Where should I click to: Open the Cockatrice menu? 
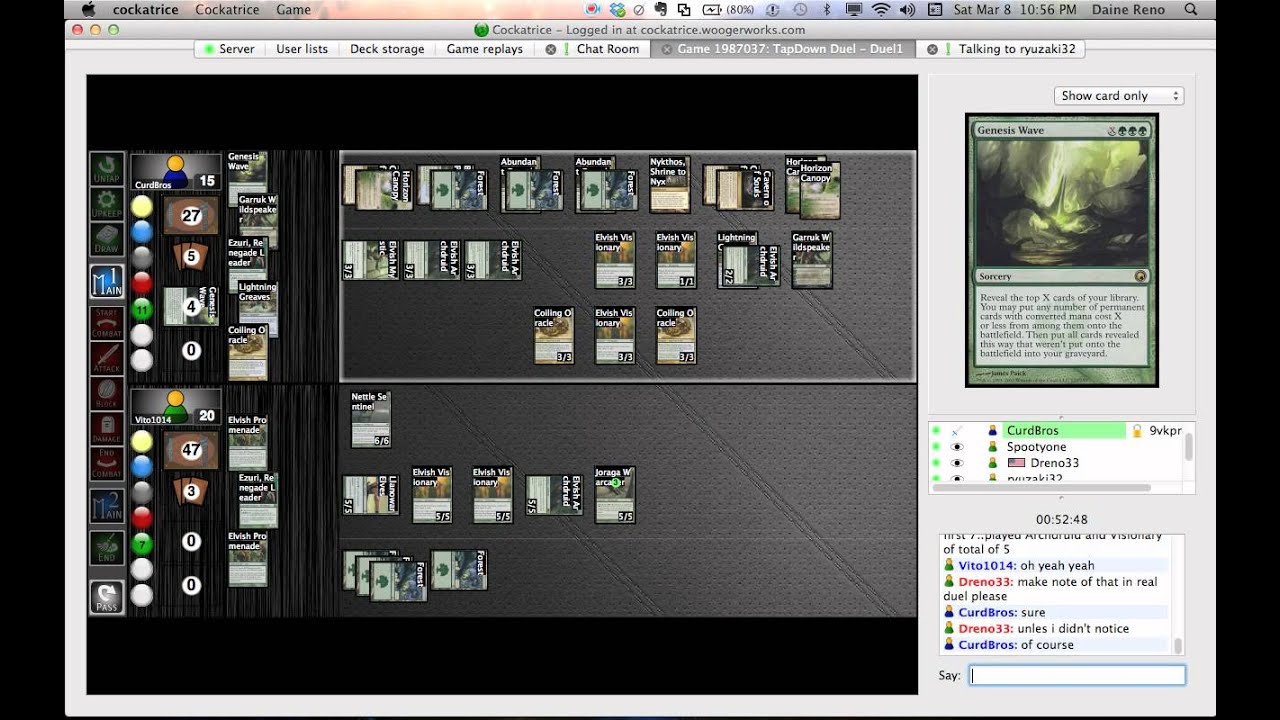click(227, 10)
